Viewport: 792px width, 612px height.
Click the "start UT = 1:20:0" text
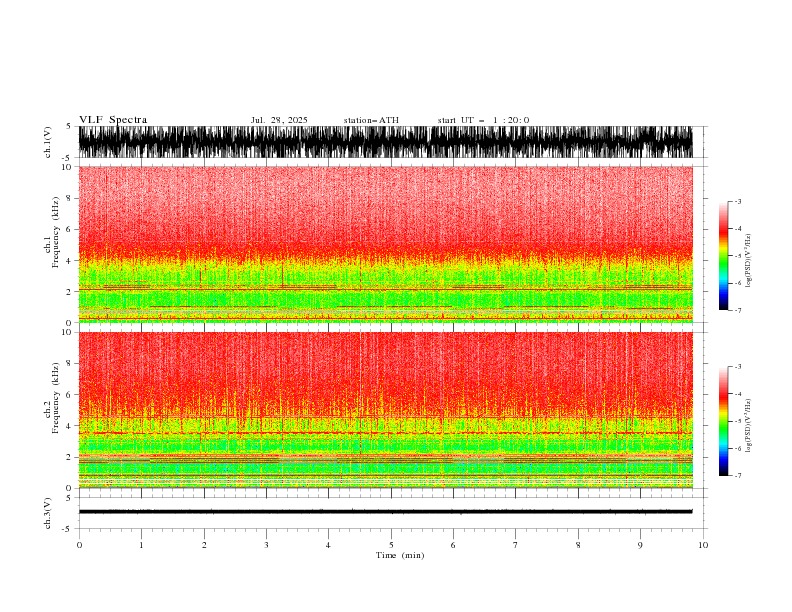pyautogui.click(x=483, y=120)
